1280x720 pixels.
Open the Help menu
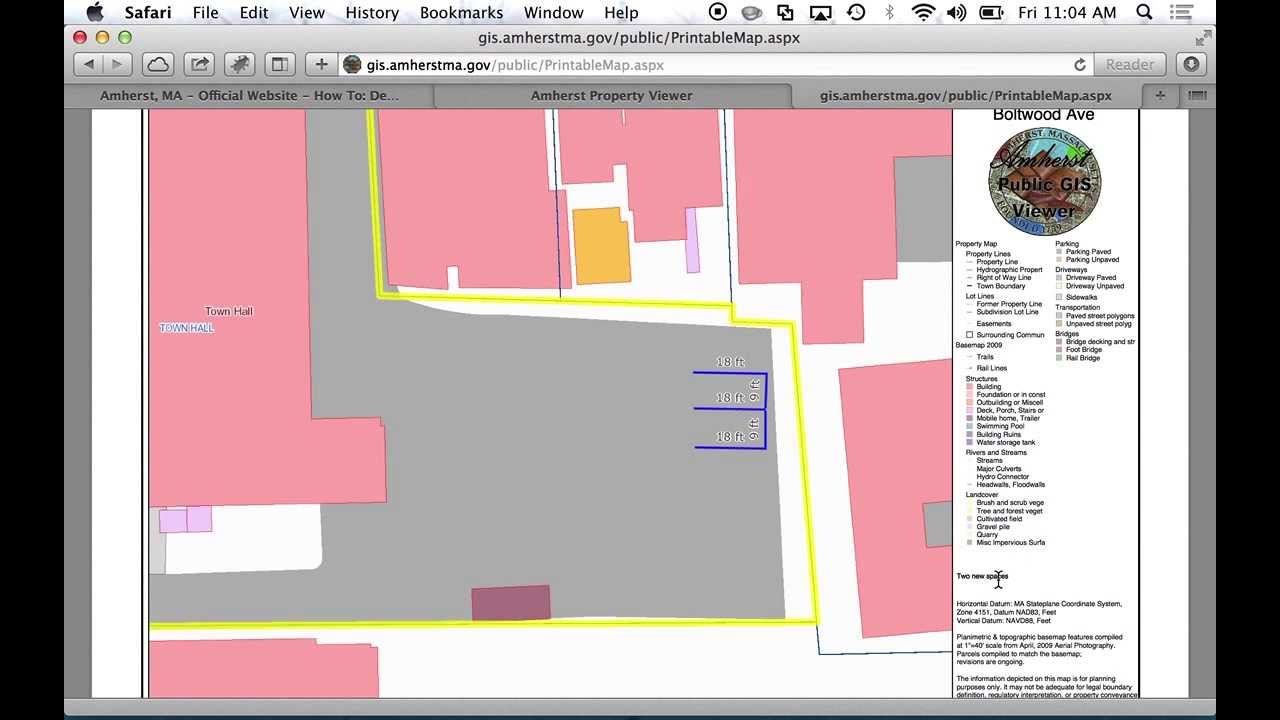click(x=621, y=12)
